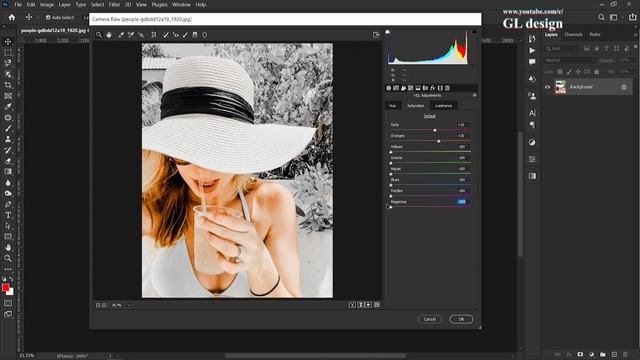This screenshot has width=640, height=360.
Task: Click OK in Camera Raw dialog
Action: pos(461,319)
